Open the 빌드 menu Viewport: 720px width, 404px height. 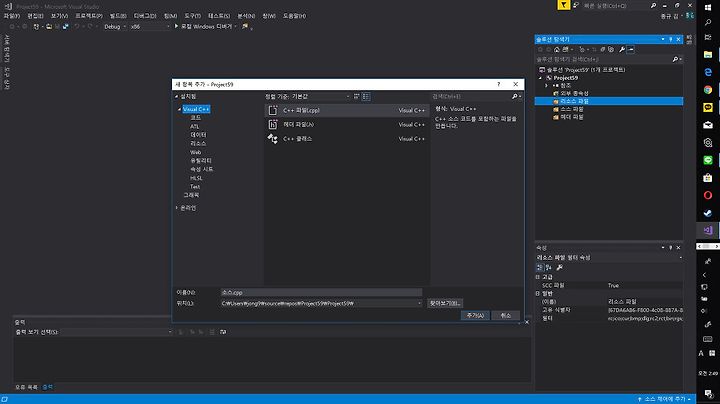[118, 16]
